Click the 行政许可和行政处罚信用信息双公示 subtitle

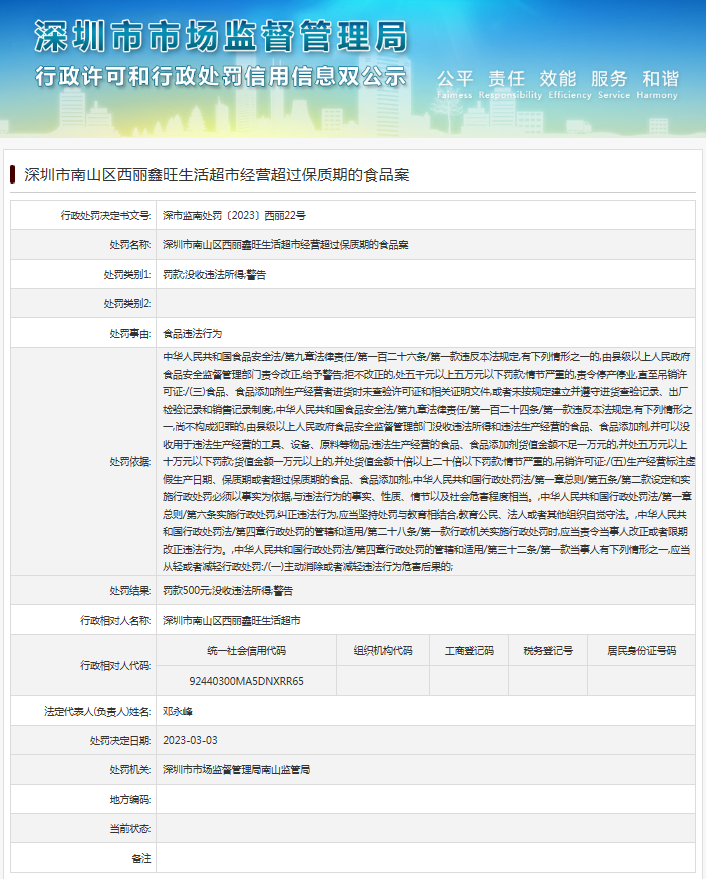click(221, 76)
